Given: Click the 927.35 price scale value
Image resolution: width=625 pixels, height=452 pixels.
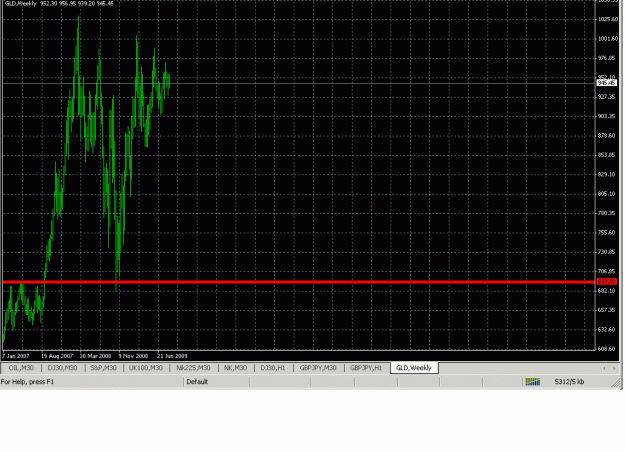Looking at the screenshot, I should pos(607,97).
